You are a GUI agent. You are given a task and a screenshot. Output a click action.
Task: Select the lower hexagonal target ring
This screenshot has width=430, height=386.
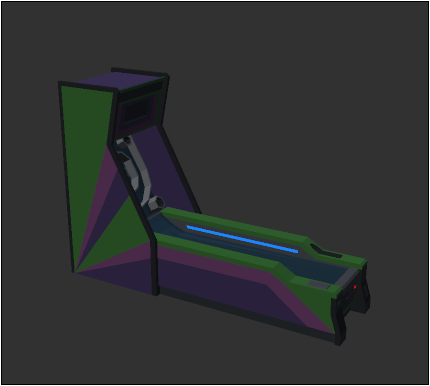pos(157,203)
